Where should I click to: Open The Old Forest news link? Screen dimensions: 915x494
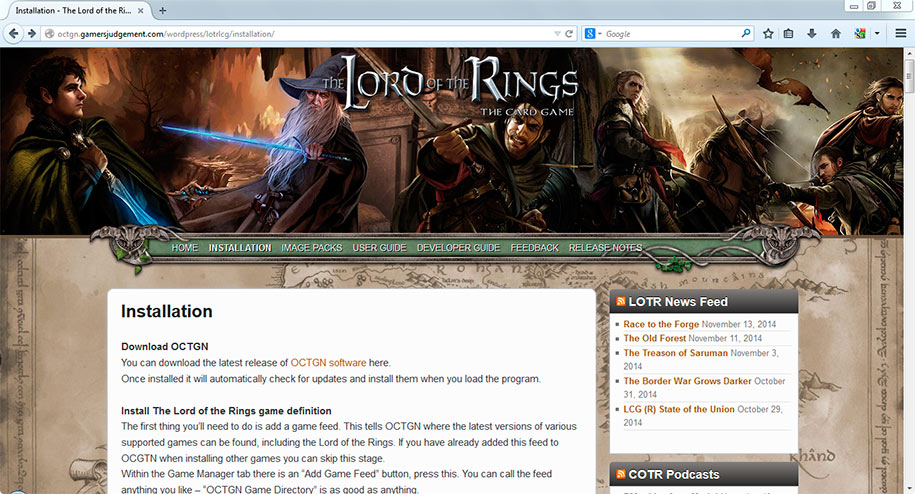[x=655, y=338]
